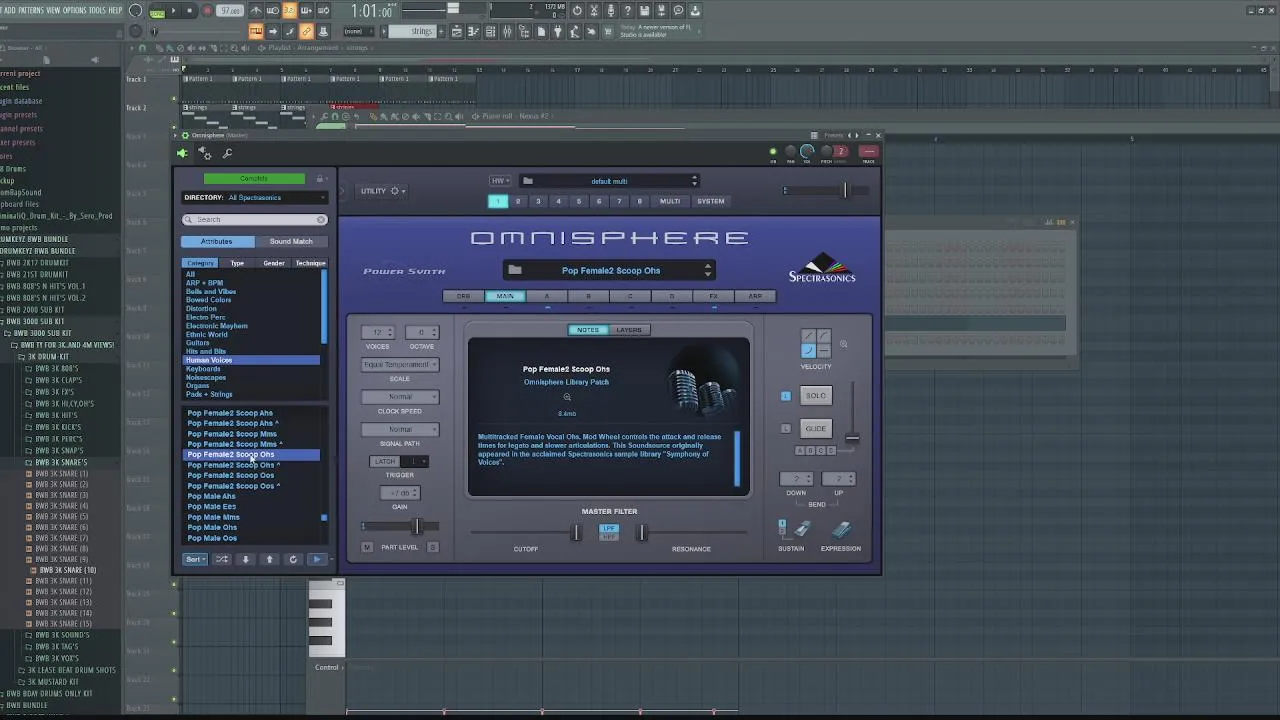Viewport: 1280px width, 720px height.
Task: Select the ARP + BPM category
Action: 204,283
